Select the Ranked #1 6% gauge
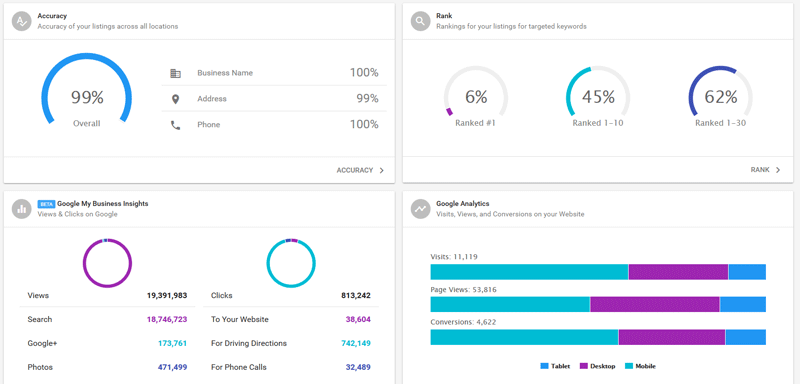The image size is (800, 384). tap(476, 97)
